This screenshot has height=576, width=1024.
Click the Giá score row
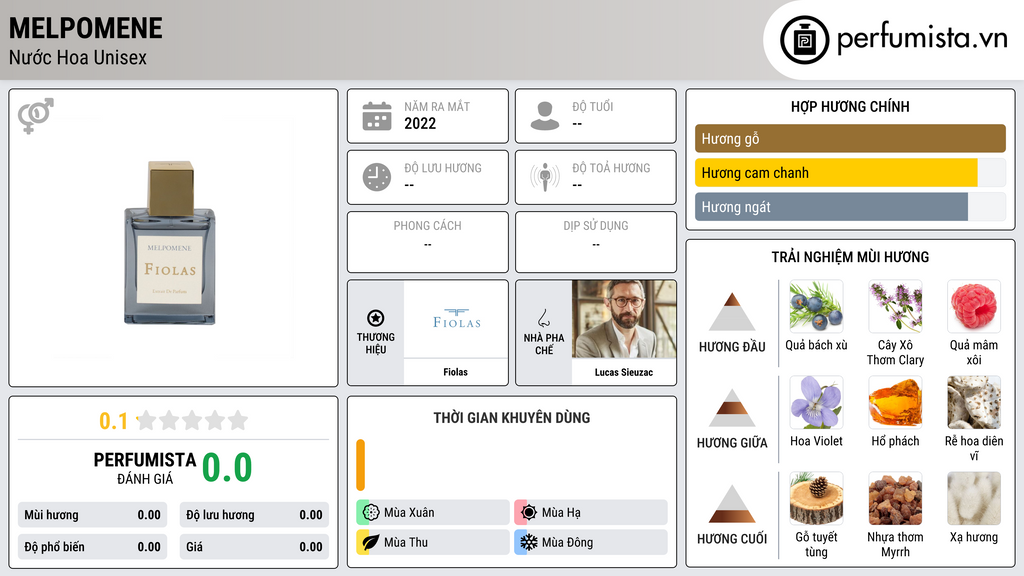pyautogui.click(x=254, y=547)
